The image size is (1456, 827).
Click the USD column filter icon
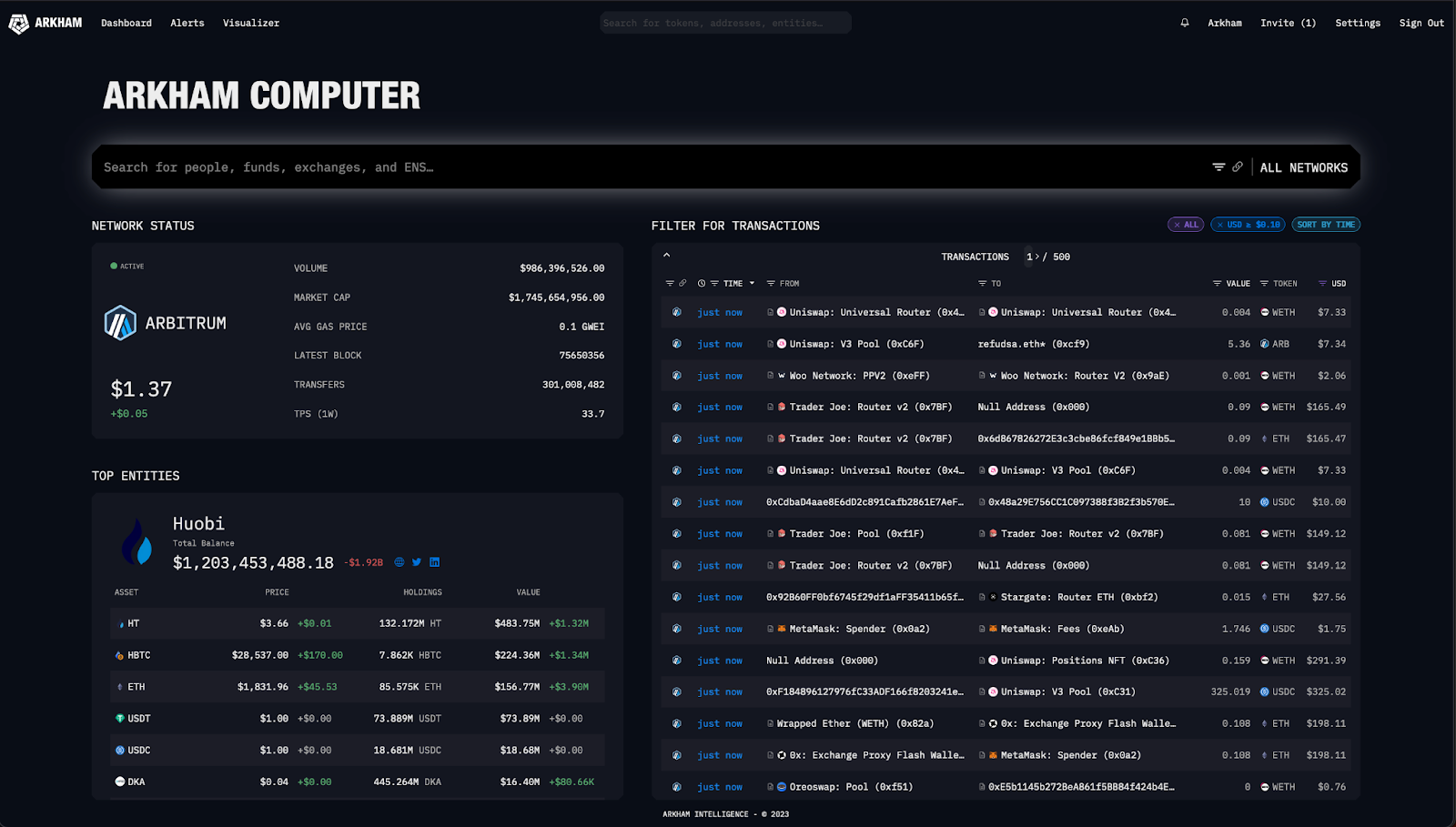(1322, 284)
